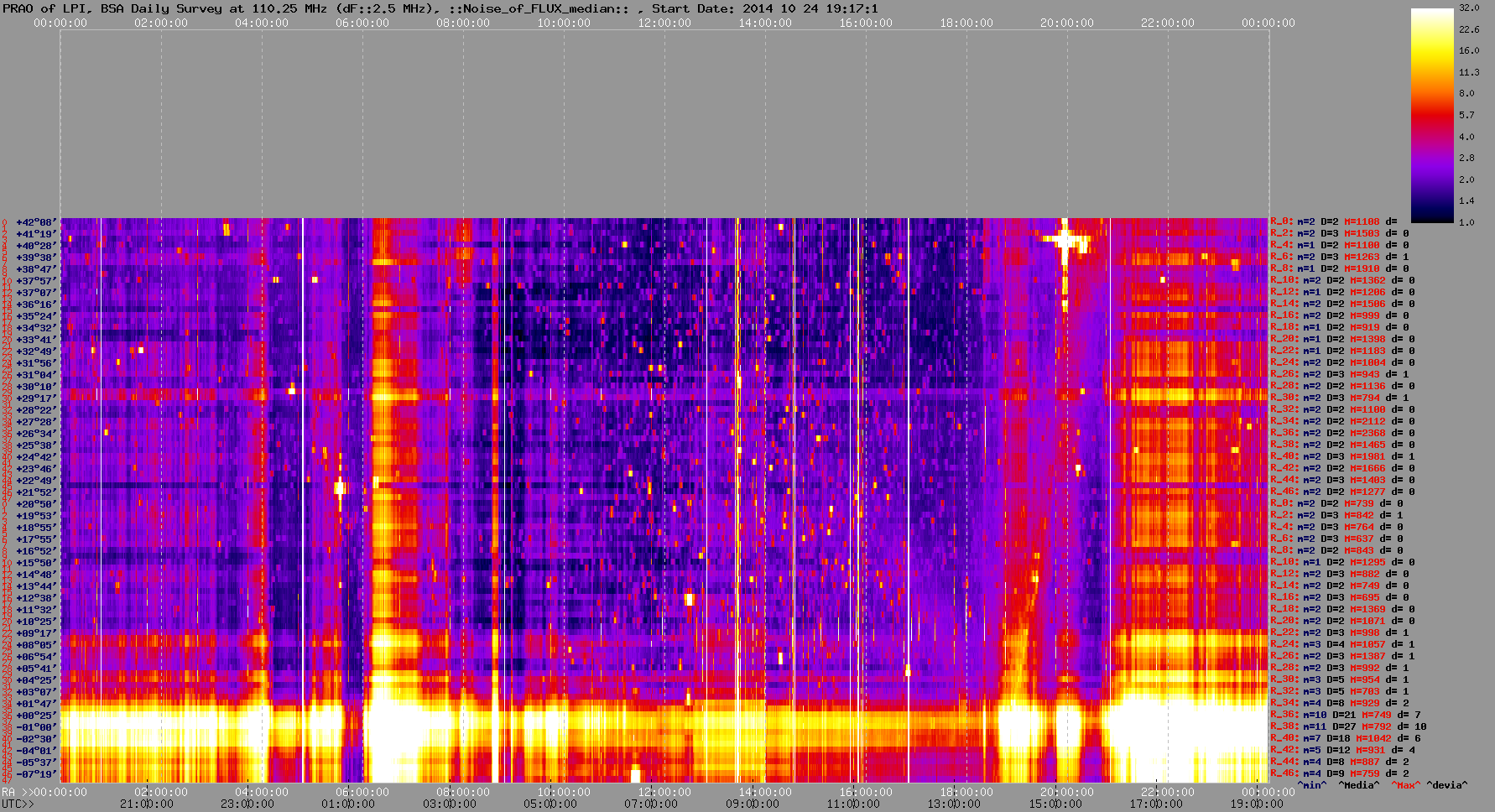1495x812 pixels.
Task: Select the row stats with M=1369
Action: pos(1342,609)
